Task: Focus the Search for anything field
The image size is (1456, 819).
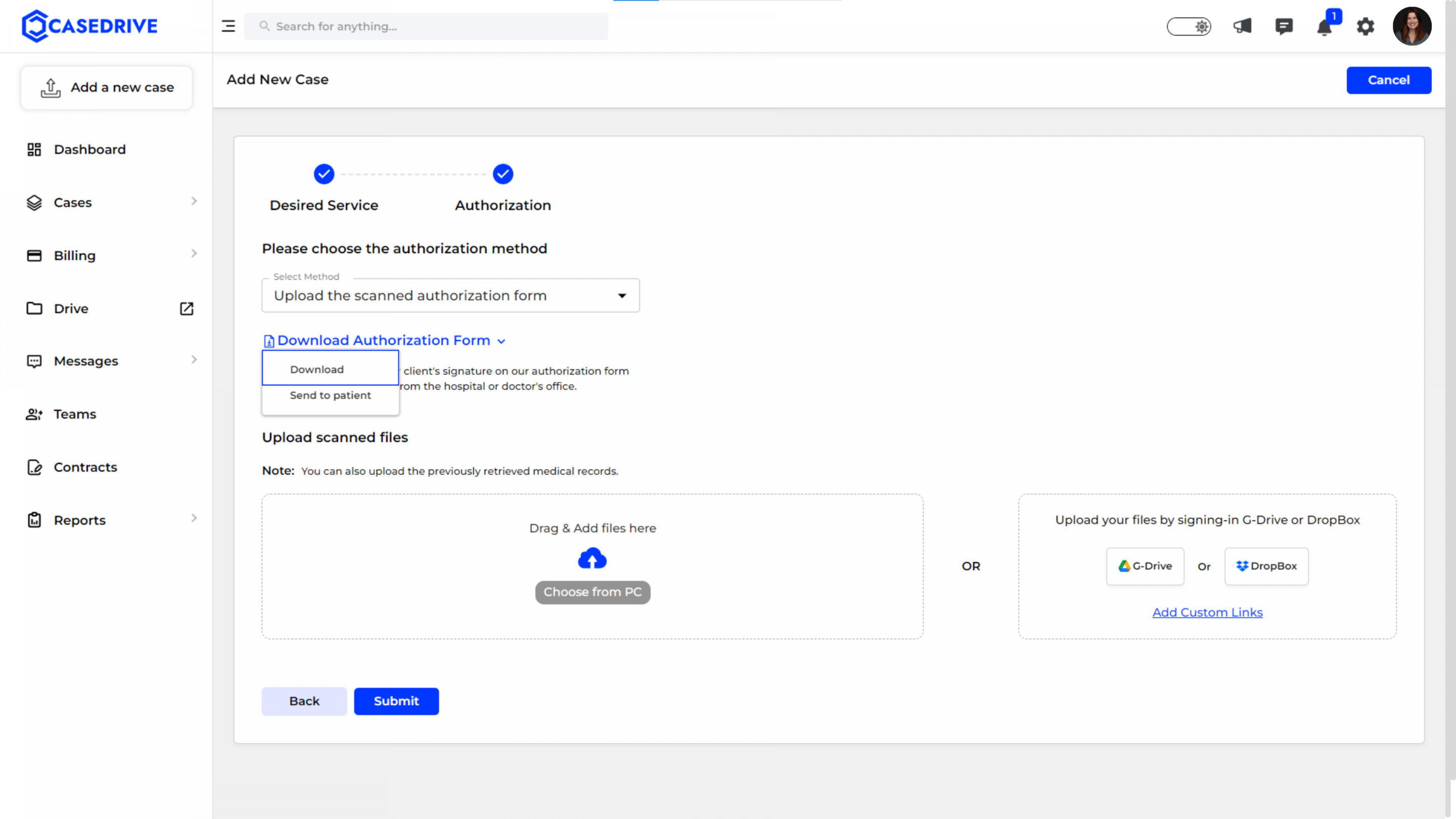Action: coord(426,26)
